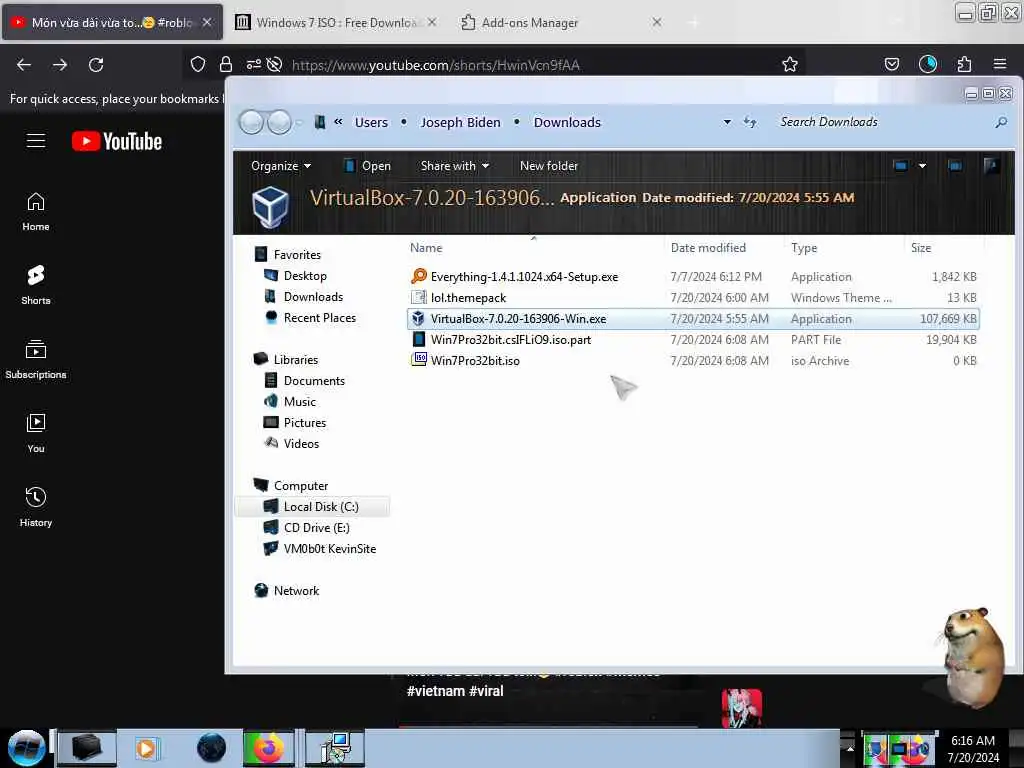Go to the YouTube logo homepage
This screenshot has height=768, width=1024.
point(117,141)
